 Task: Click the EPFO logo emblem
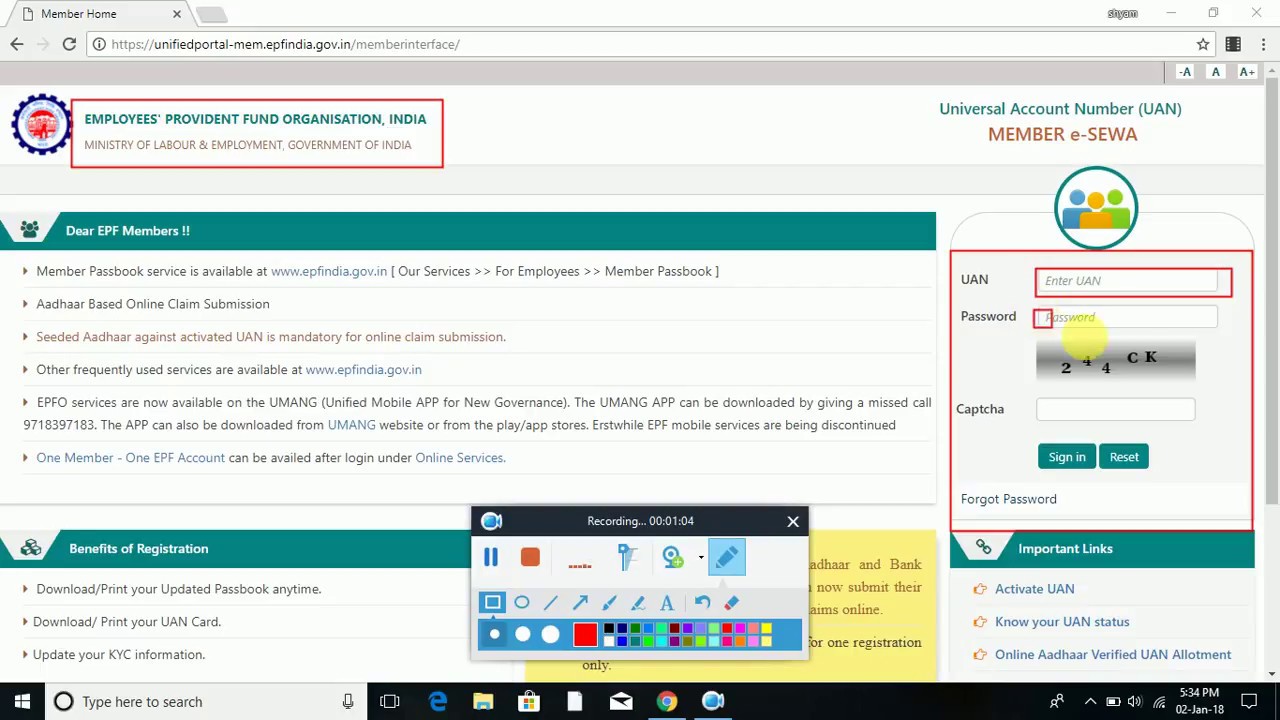tap(41, 125)
